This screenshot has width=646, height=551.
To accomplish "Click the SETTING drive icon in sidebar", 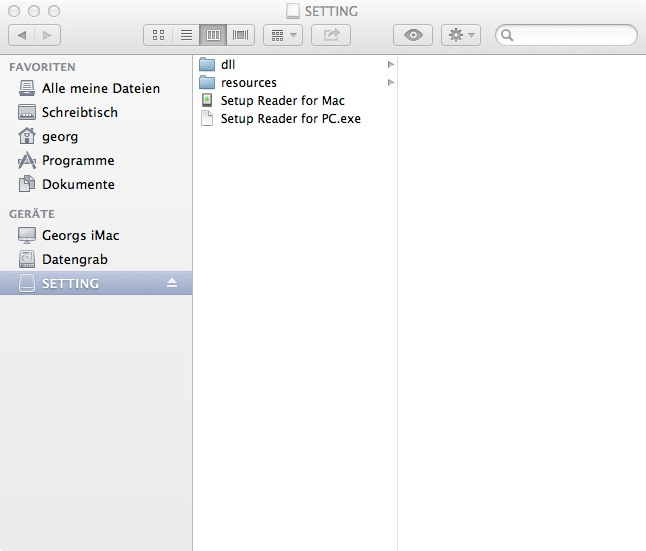I will (27, 283).
